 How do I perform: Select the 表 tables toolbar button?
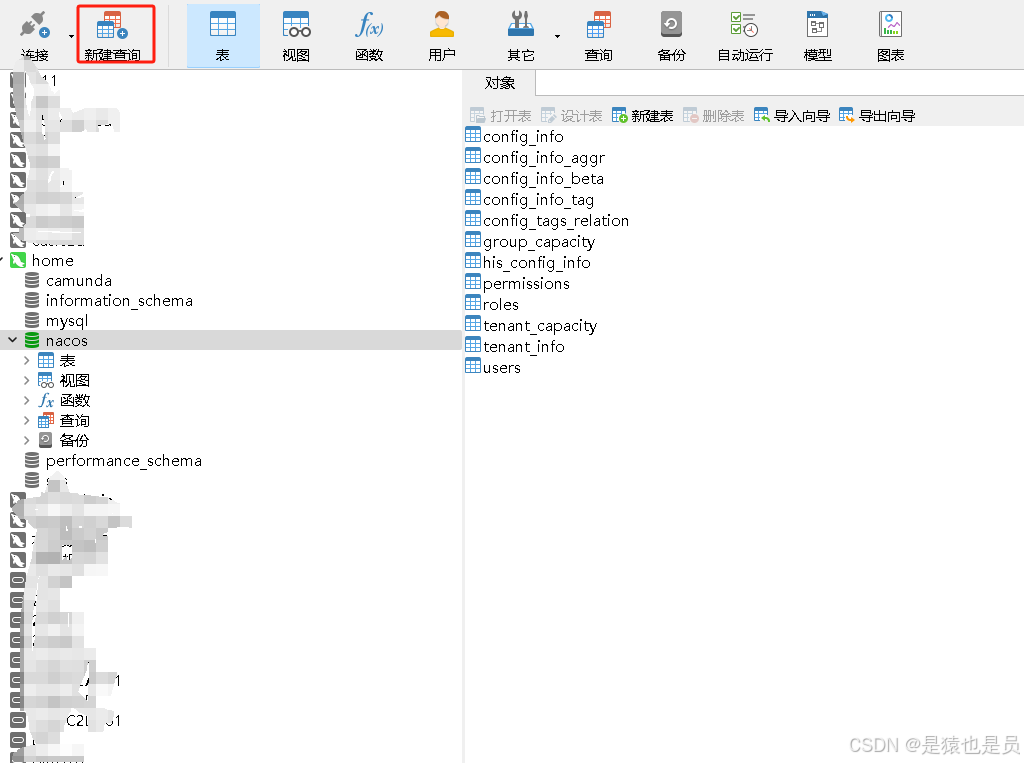tap(223, 35)
